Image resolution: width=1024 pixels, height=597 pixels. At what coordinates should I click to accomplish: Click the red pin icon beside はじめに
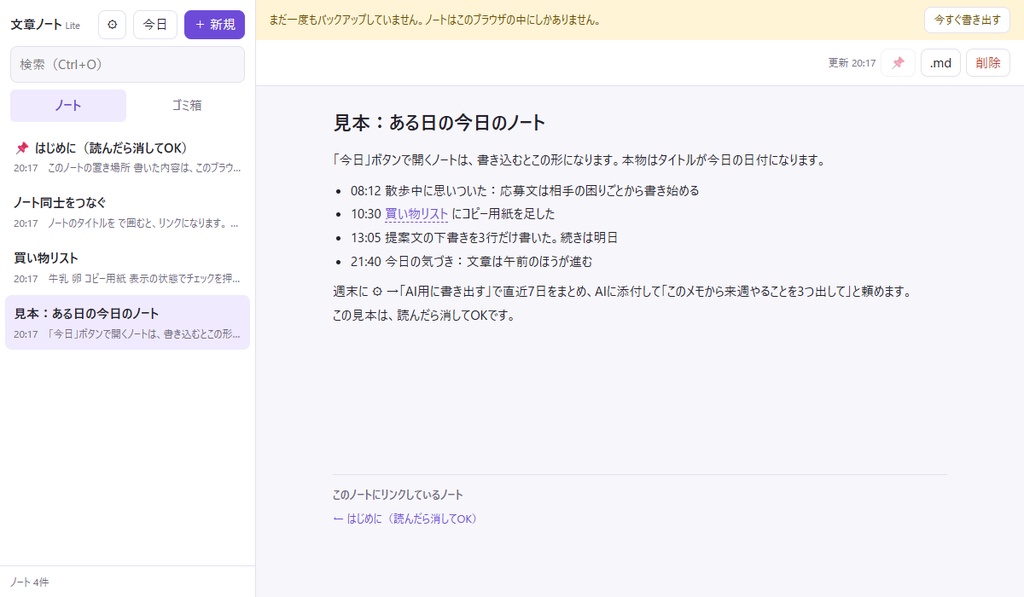click(22, 148)
